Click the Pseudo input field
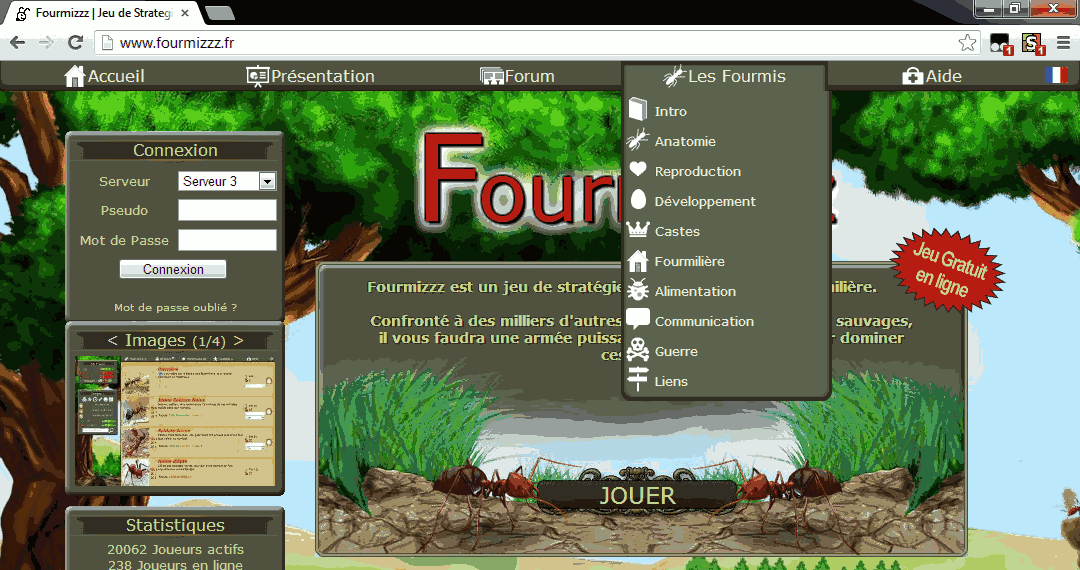Image resolution: width=1080 pixels, height=570 pixels. tap(227, 210)
